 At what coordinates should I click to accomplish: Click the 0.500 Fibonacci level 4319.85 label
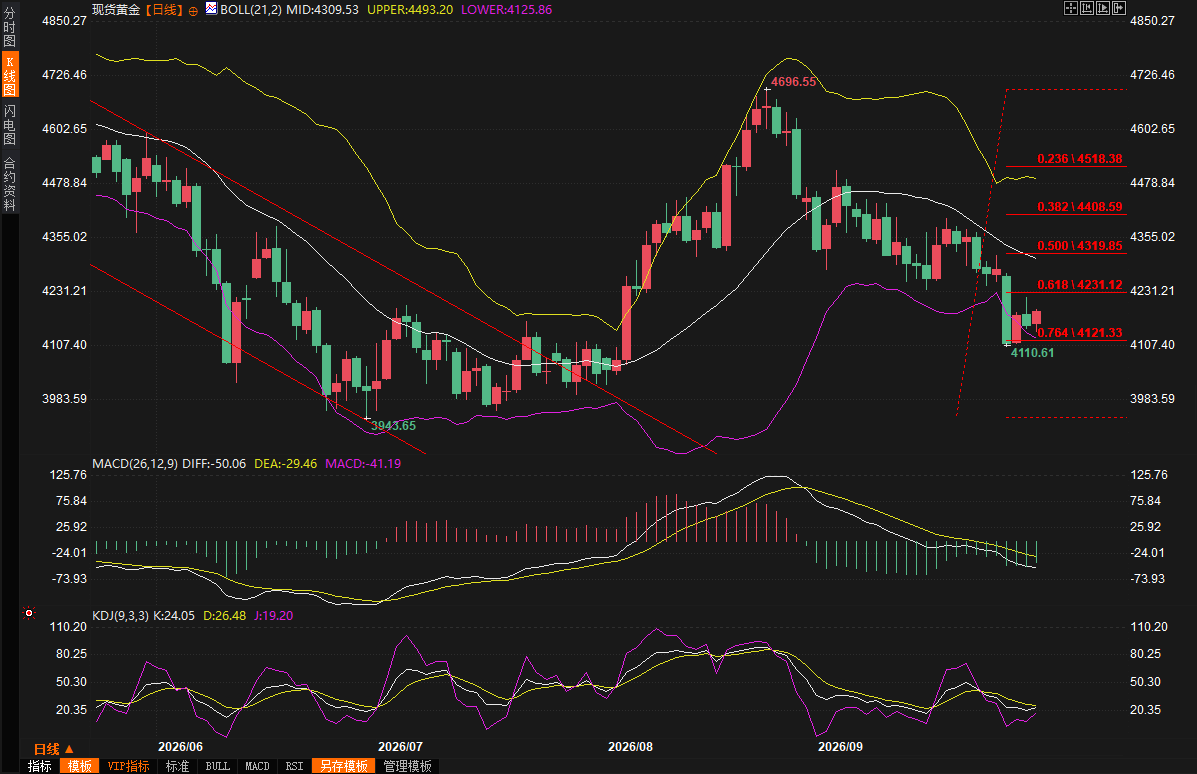1079,246
